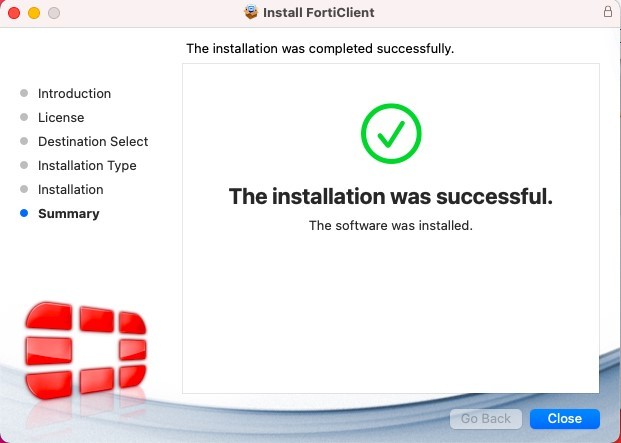Select the Destination Select step
This screenshot has width=621, height=443.
coord(93,141)
